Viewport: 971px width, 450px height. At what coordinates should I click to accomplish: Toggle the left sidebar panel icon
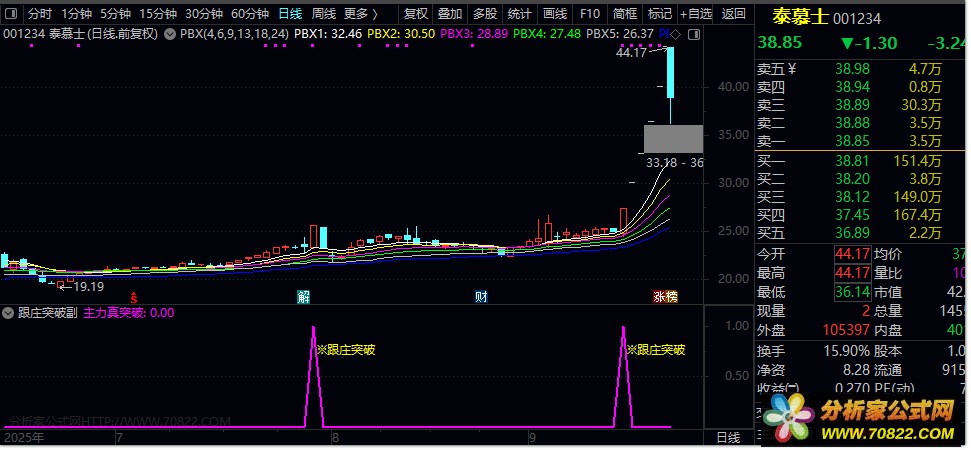tap(11, 14)
